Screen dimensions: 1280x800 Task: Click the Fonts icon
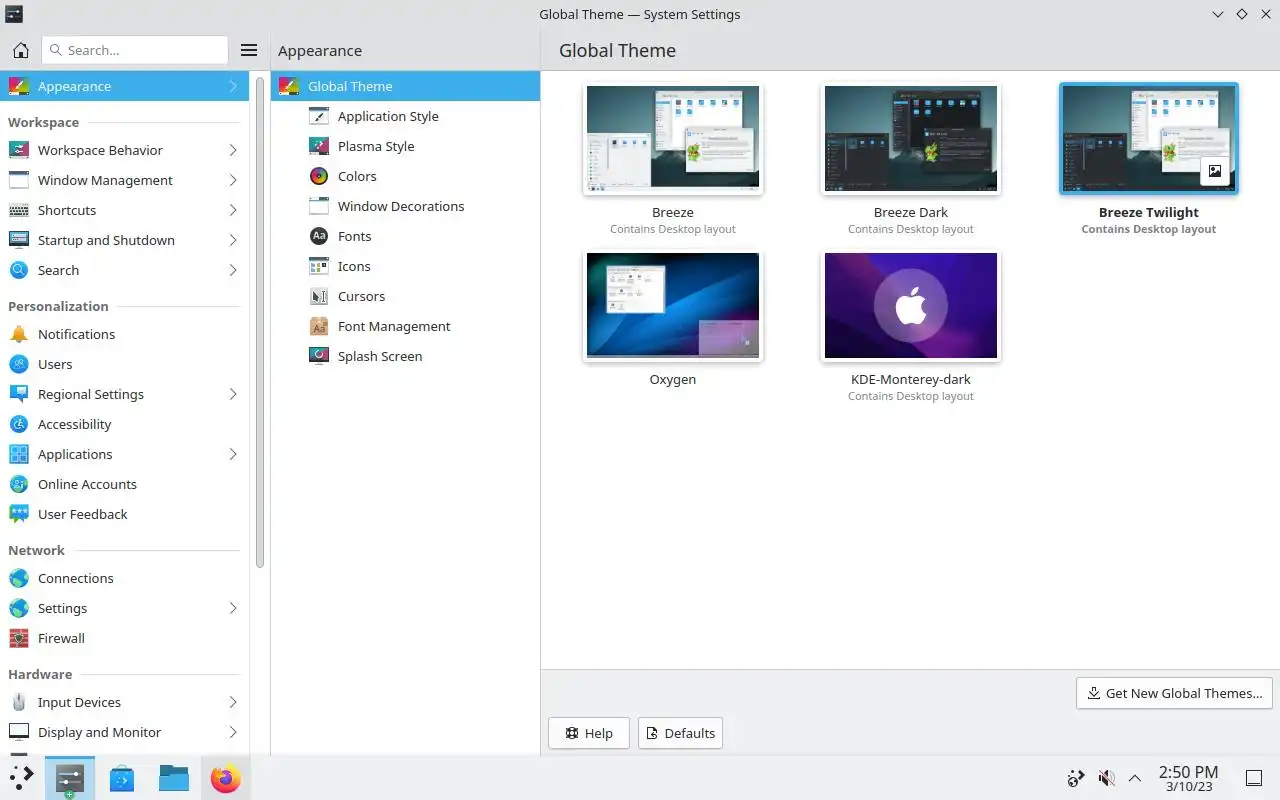pos(319,236)
